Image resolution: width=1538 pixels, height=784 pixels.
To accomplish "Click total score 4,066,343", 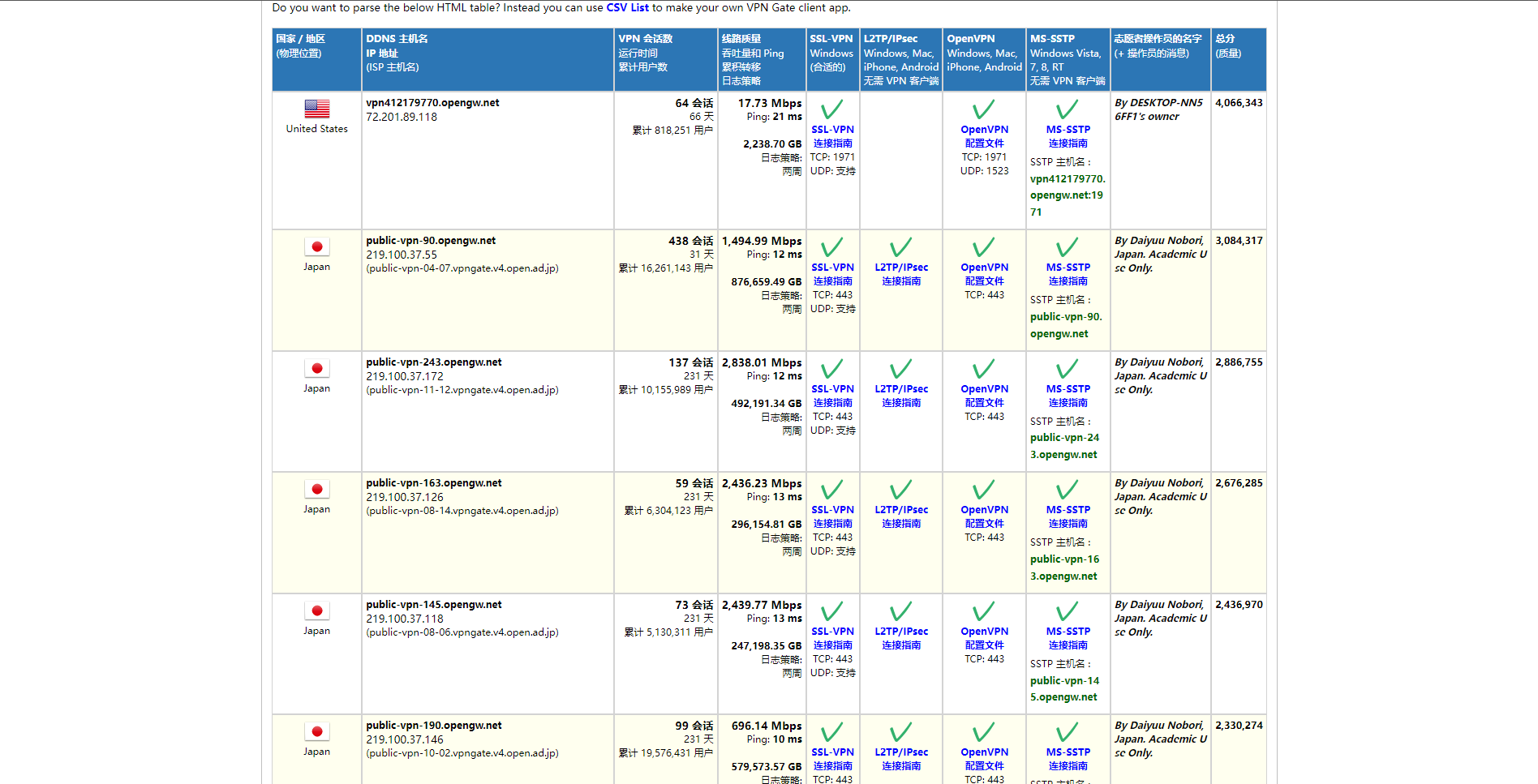I will (x=1239, y=103).
